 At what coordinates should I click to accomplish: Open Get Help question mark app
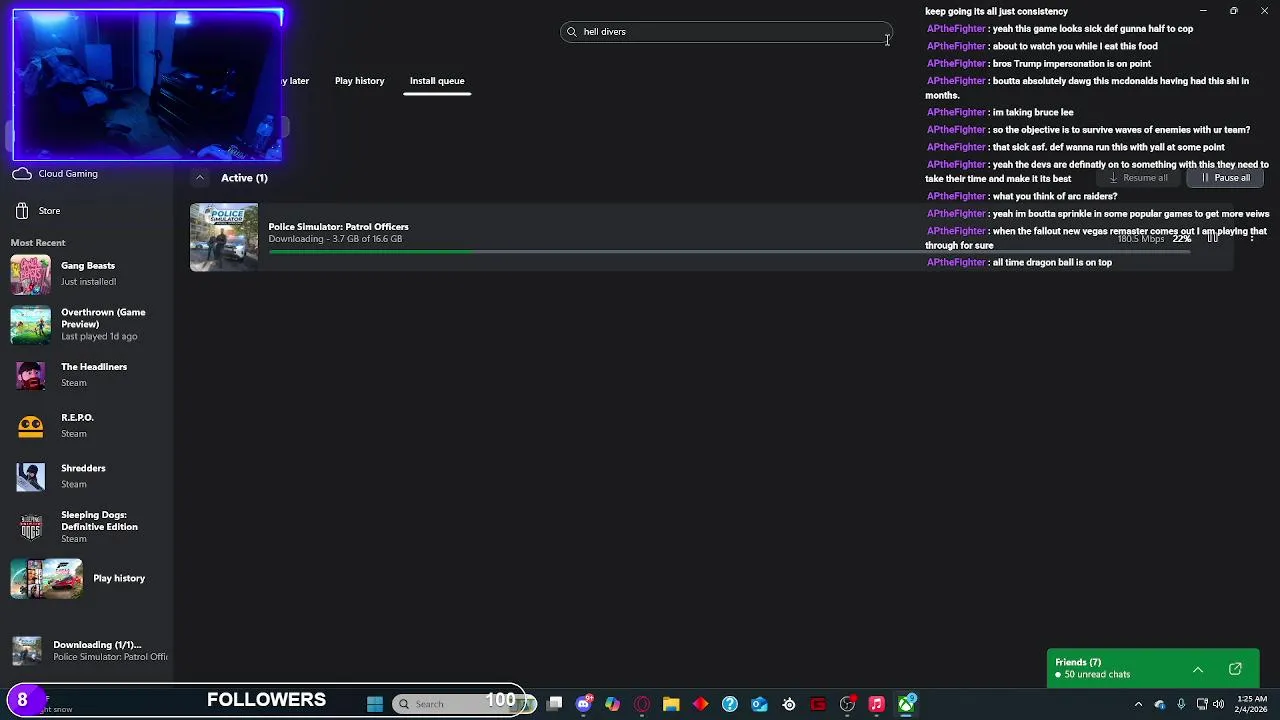click(x=730, y=704)
